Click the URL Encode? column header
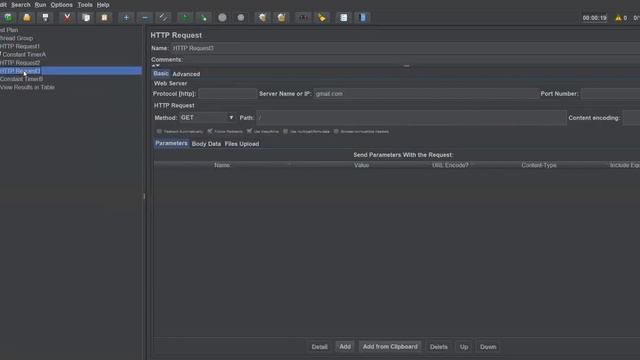Image resolution: width=640 pixels, height=360 pixels. [x=450, y=165]
